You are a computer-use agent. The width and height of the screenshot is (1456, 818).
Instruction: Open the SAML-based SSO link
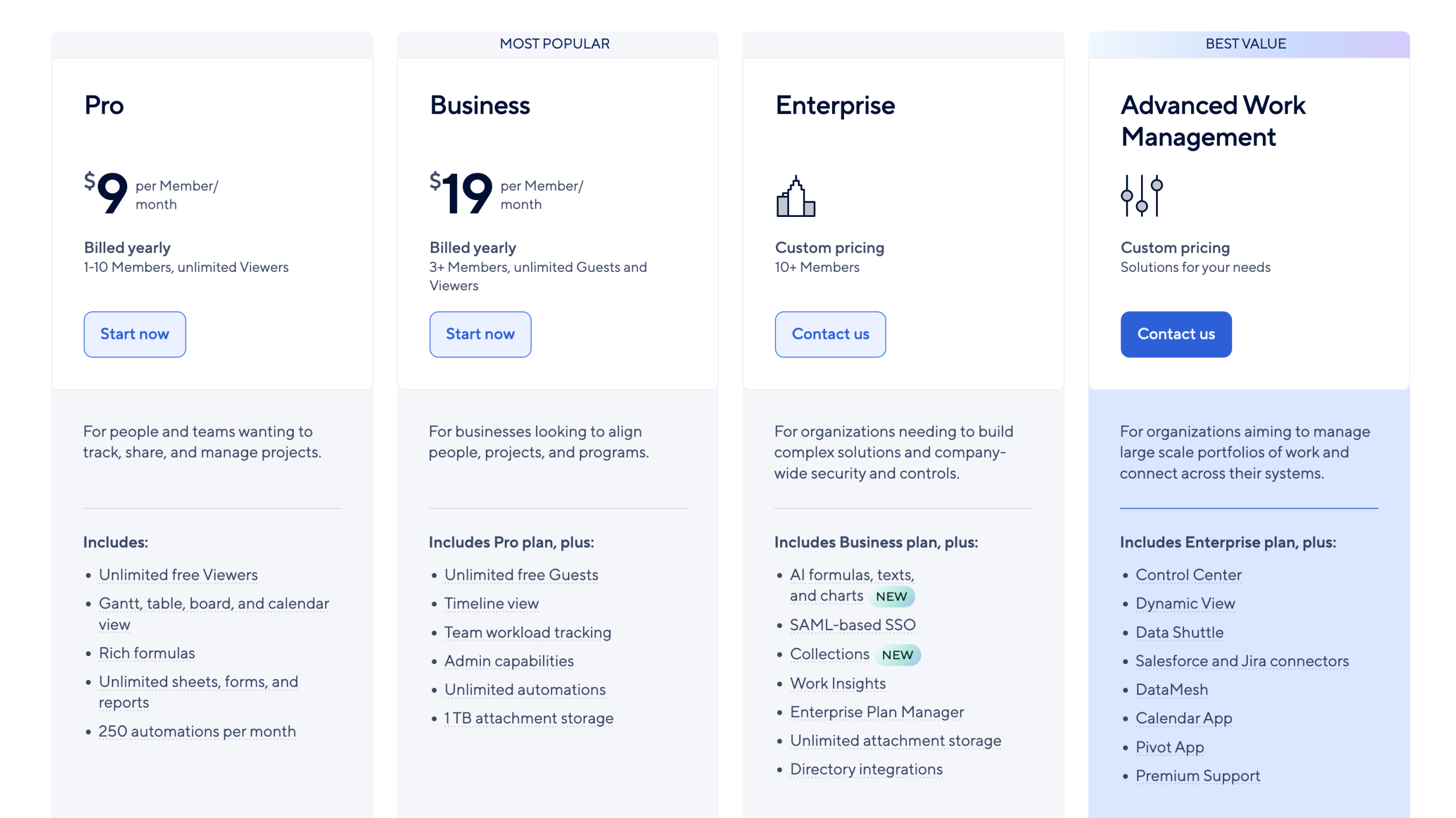point(853,625)
